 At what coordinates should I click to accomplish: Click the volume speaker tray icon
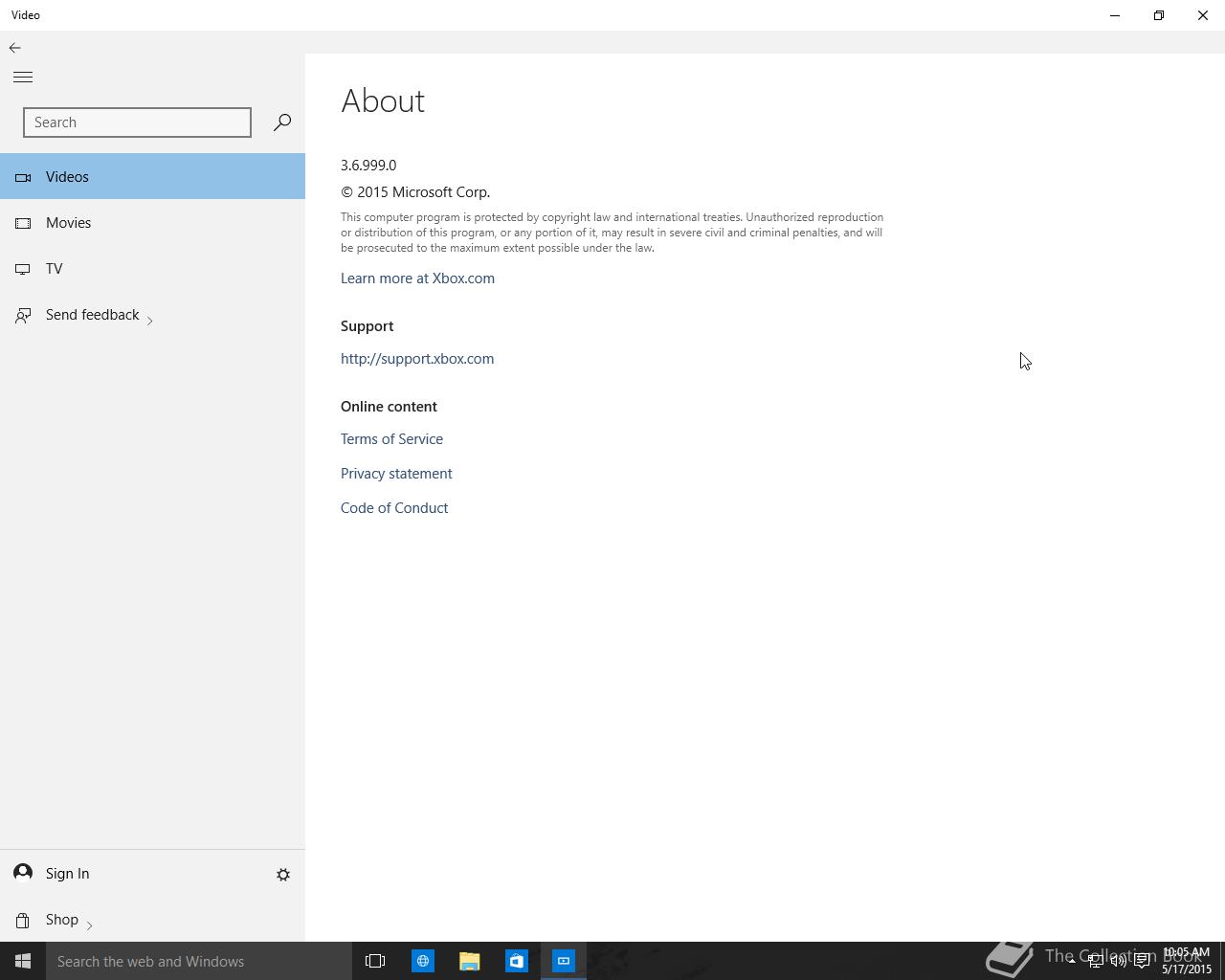click(1118, 961)
